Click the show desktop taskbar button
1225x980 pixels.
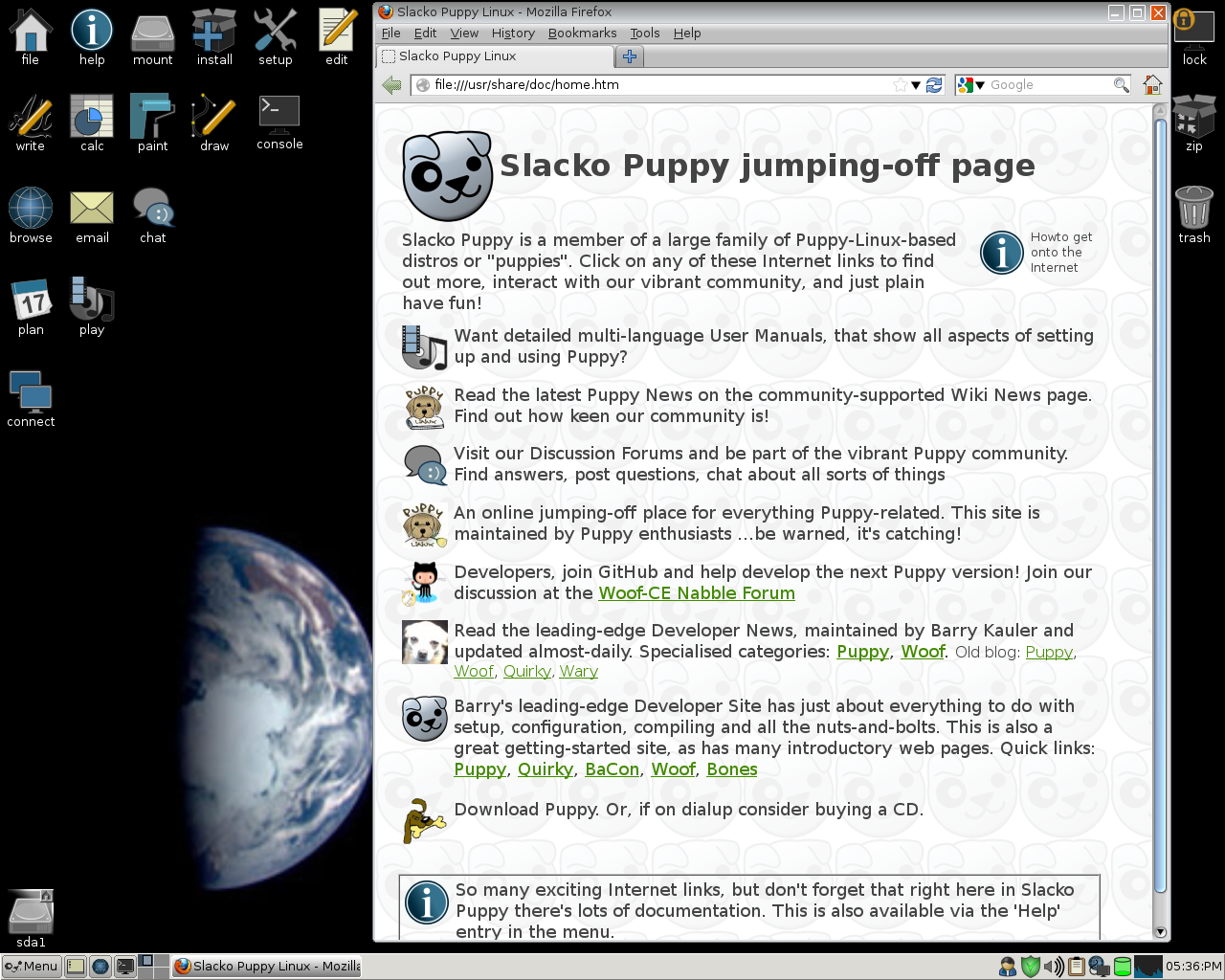tap(76, 967)
